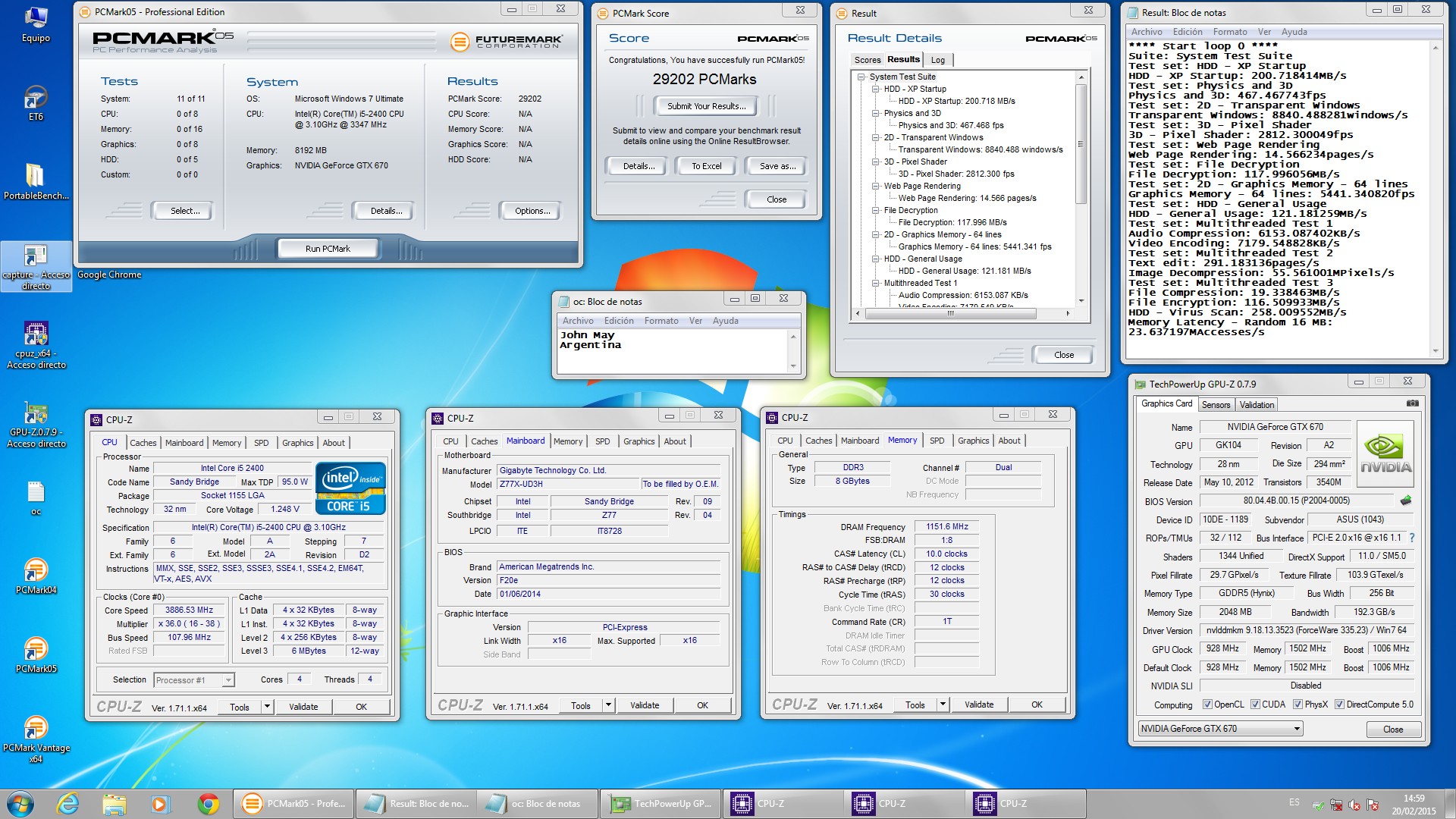The height and width of the screenshot is (819, 1456).
Task: Collapse the System Test Suite tree node
Action: (x=861, y=77)
